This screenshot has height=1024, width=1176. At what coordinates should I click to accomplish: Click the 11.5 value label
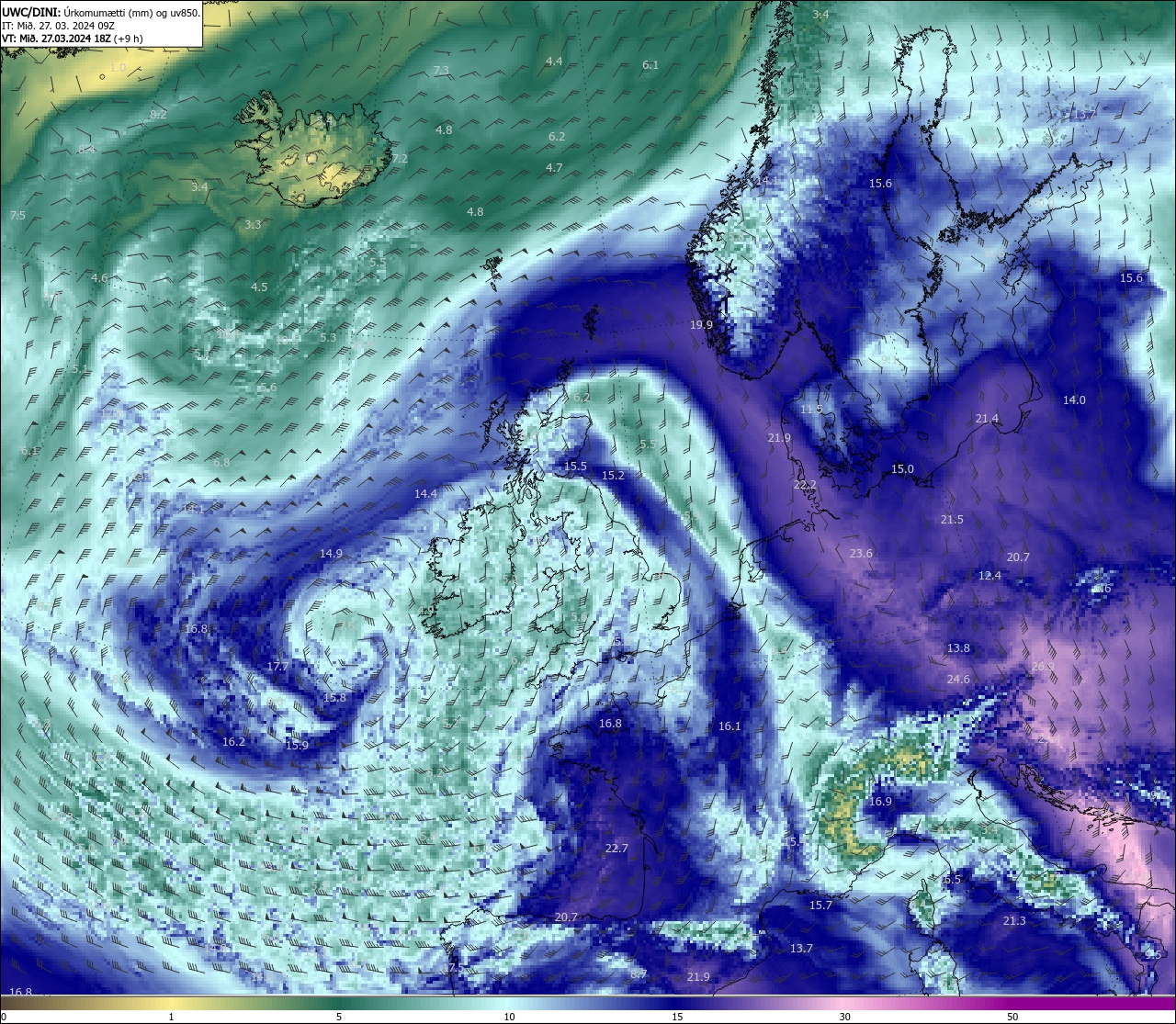[x=811, y=410]
